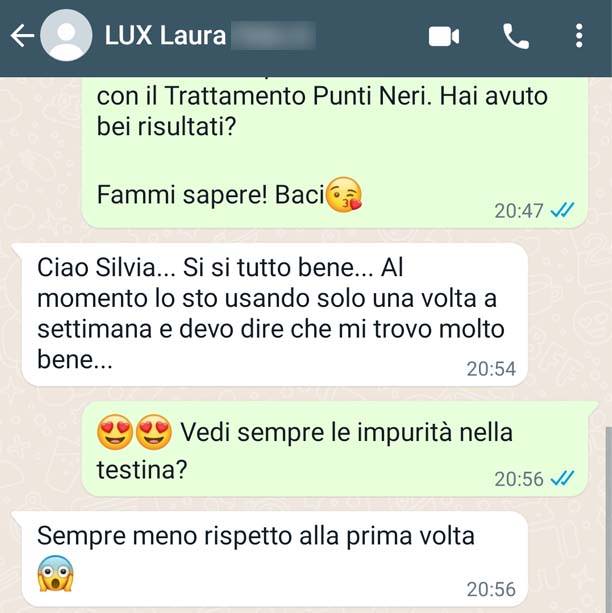
Task: Click the chat scrollbar on the right edge
Action: [x=609, y=518]
